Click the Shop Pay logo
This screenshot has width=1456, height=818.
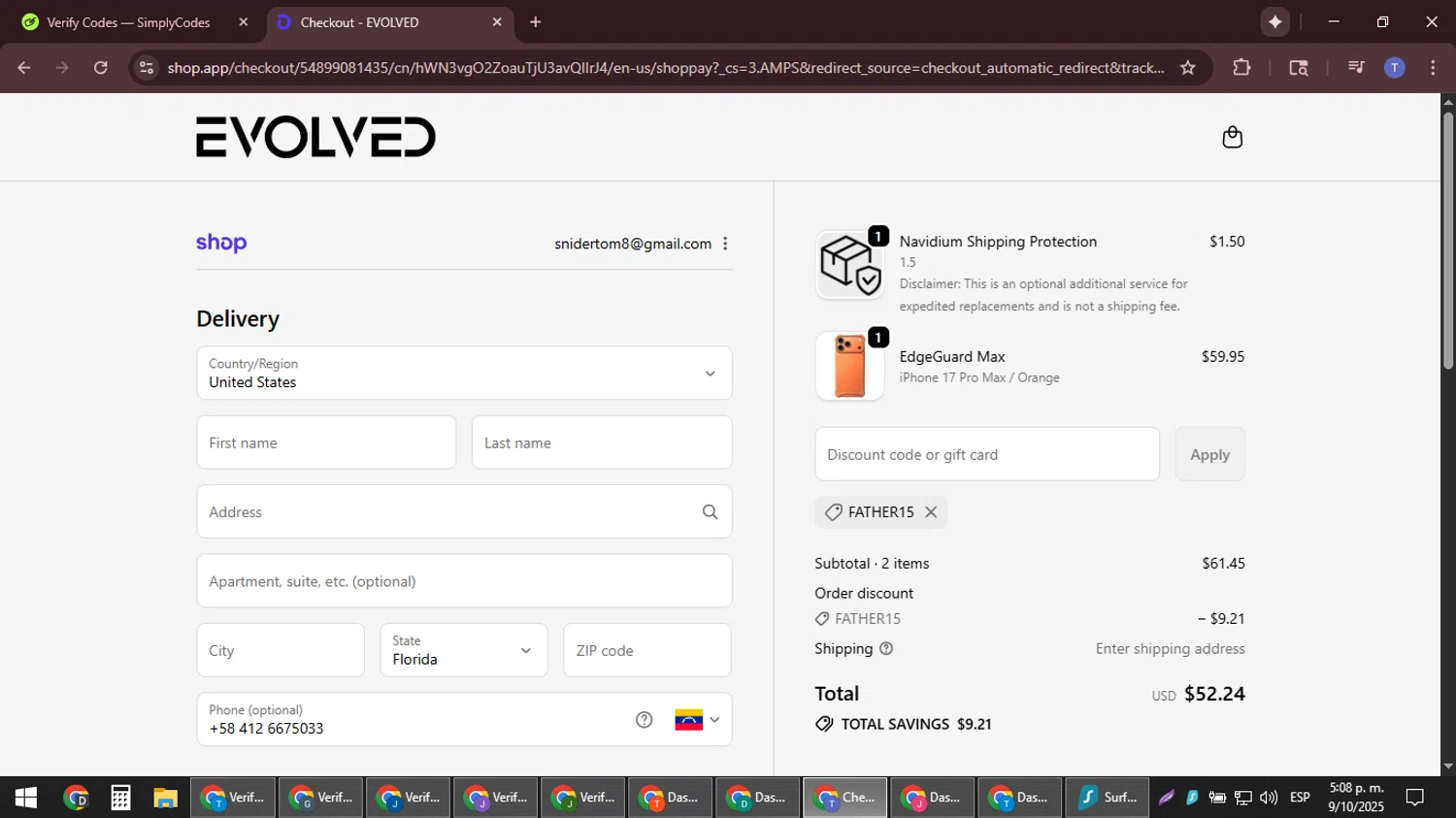click(x=221, y=243)
